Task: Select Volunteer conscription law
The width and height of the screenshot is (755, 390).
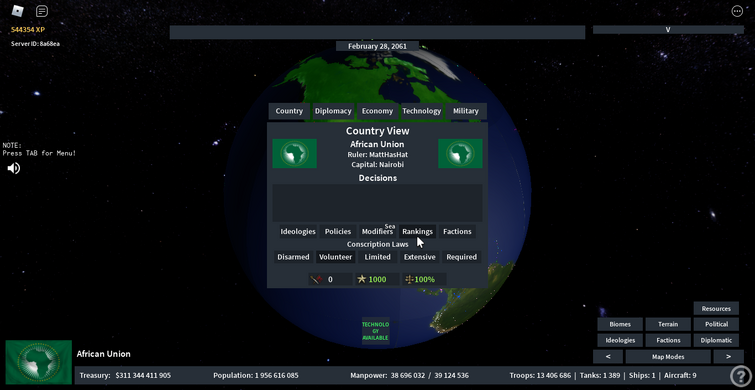Action: pyautogui.click(x=336, y=257)
